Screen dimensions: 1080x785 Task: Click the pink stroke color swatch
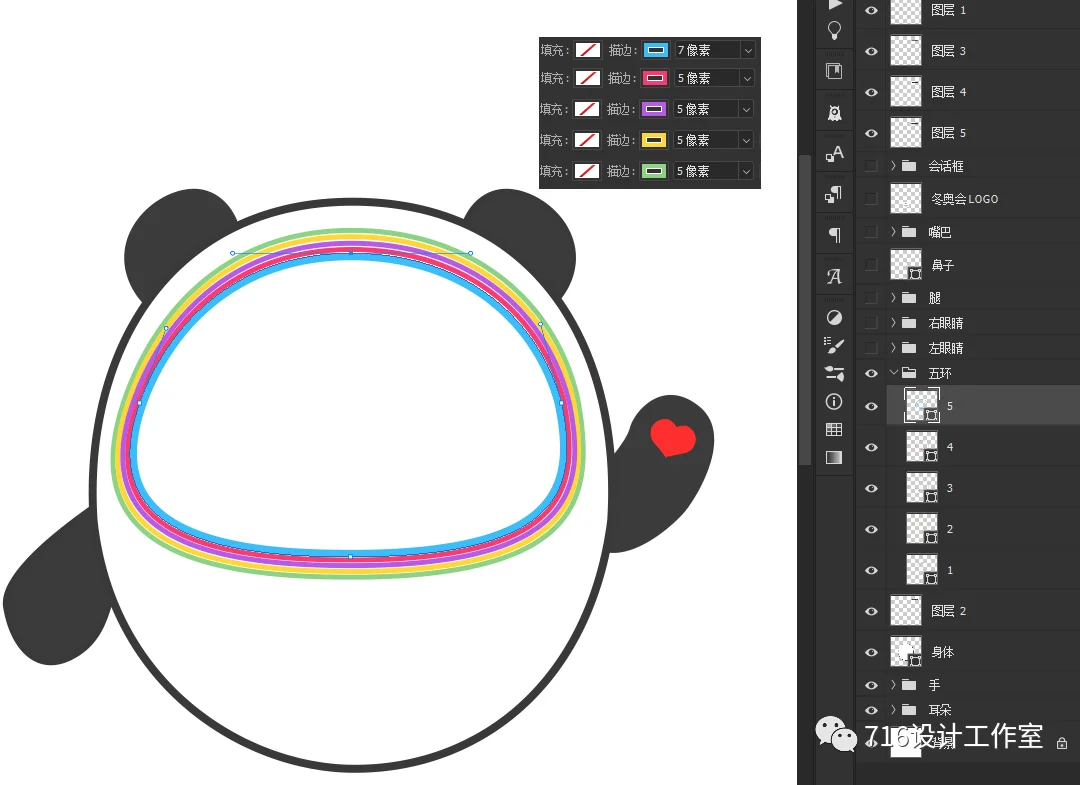point(655,78)
